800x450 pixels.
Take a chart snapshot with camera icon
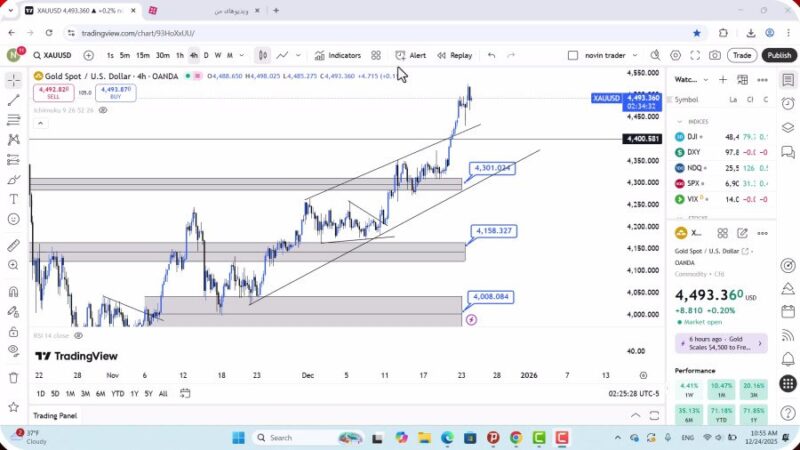[714, 55]
